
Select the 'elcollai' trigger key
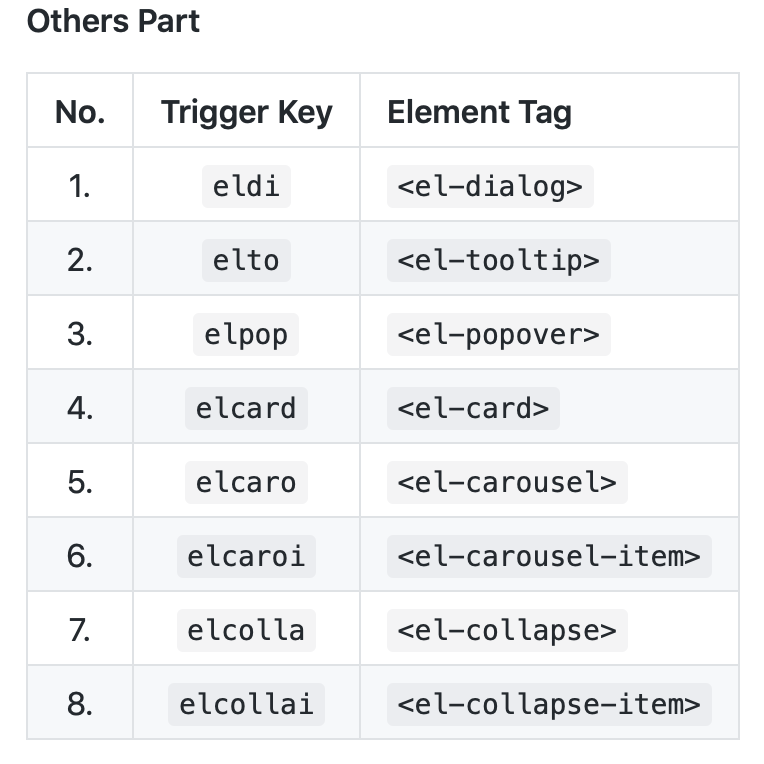coord(247,705)
